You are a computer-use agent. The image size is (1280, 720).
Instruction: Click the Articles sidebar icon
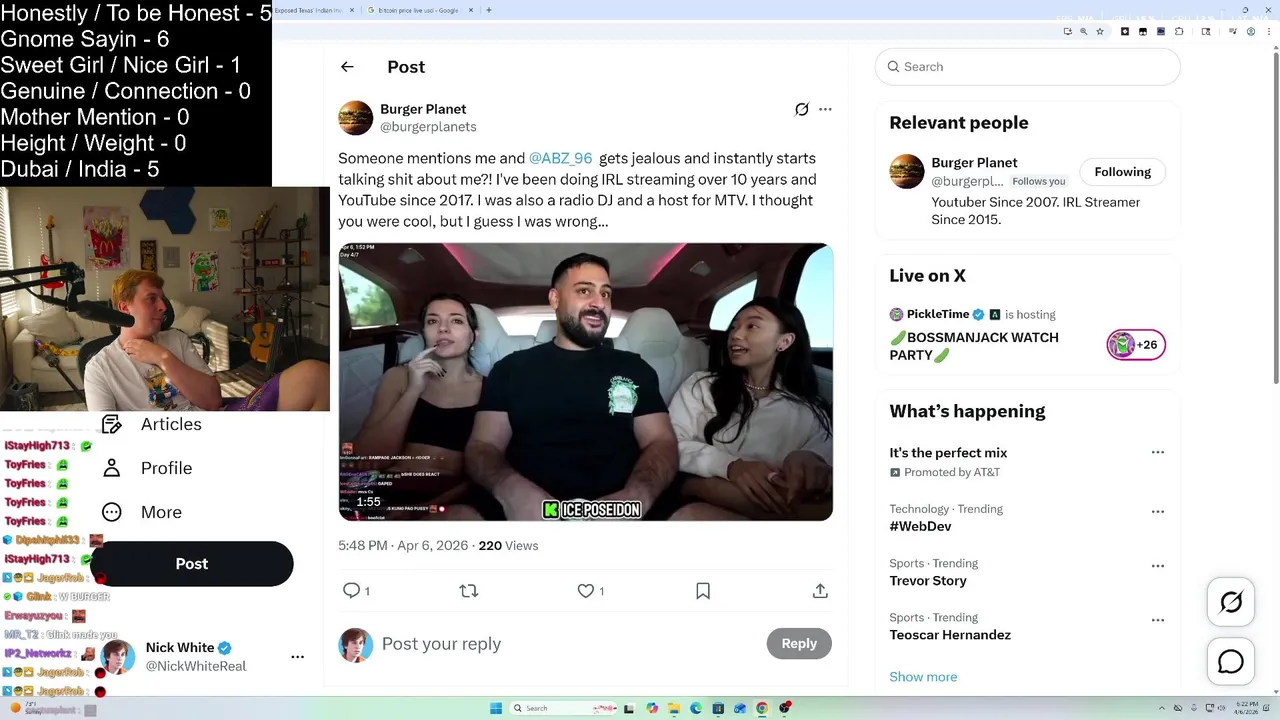click(x=112, y=424)
